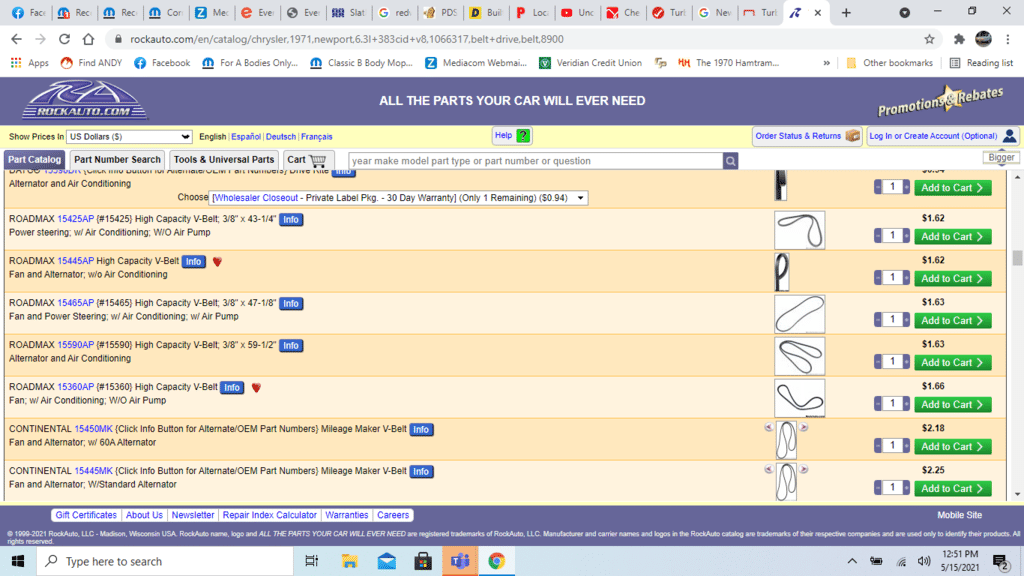
Task: Bookmark this page with the star icon
Action: pos(929,39)
